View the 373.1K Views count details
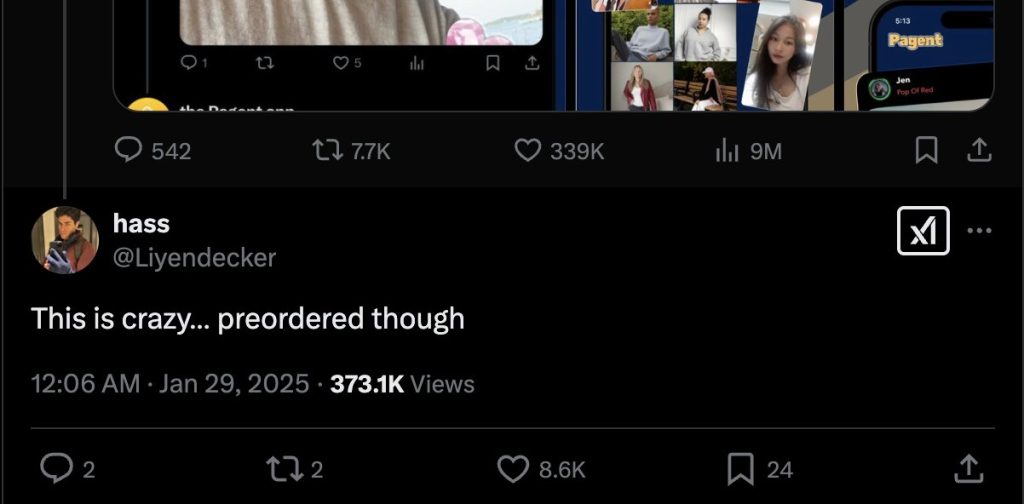 tap(402, 383)
